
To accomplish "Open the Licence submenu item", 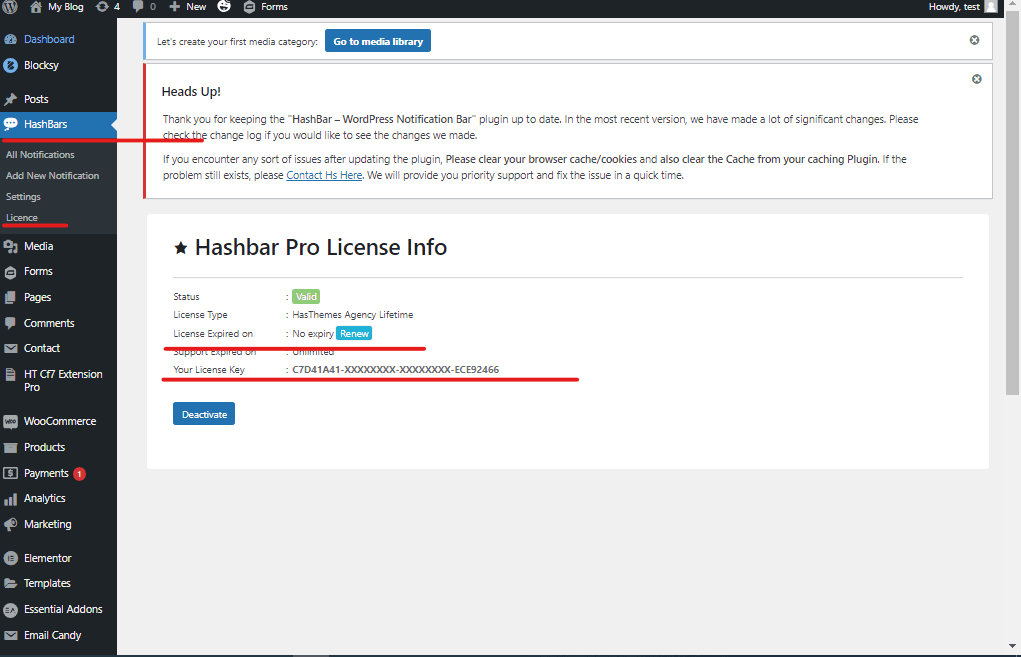I will (x=22, y=217).
